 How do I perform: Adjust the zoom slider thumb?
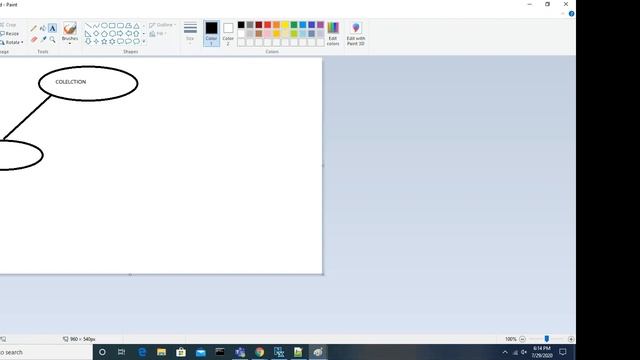547,339
